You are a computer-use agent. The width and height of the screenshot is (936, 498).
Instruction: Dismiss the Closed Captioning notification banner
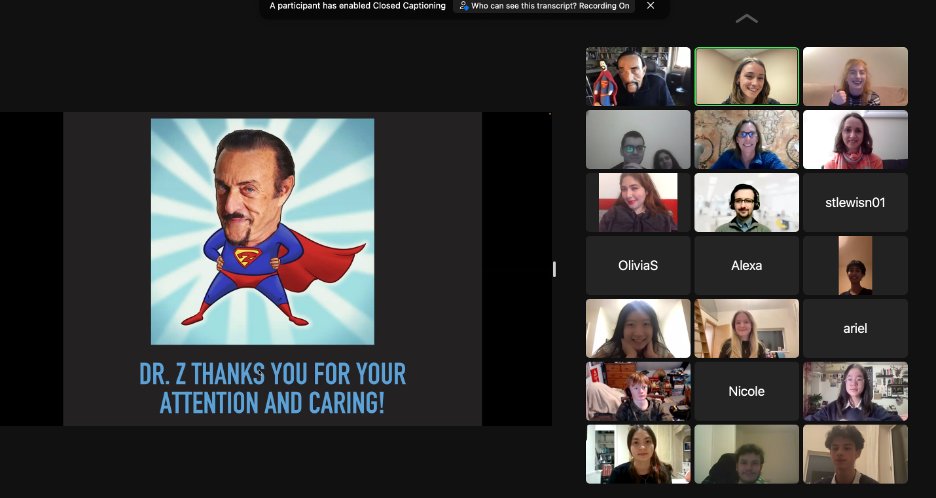(651, 5)
